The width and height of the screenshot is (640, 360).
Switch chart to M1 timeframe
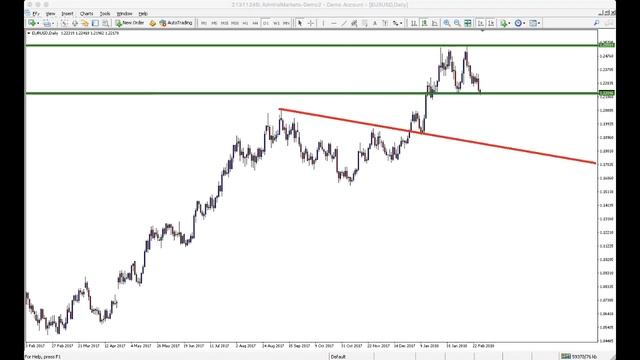204,23
